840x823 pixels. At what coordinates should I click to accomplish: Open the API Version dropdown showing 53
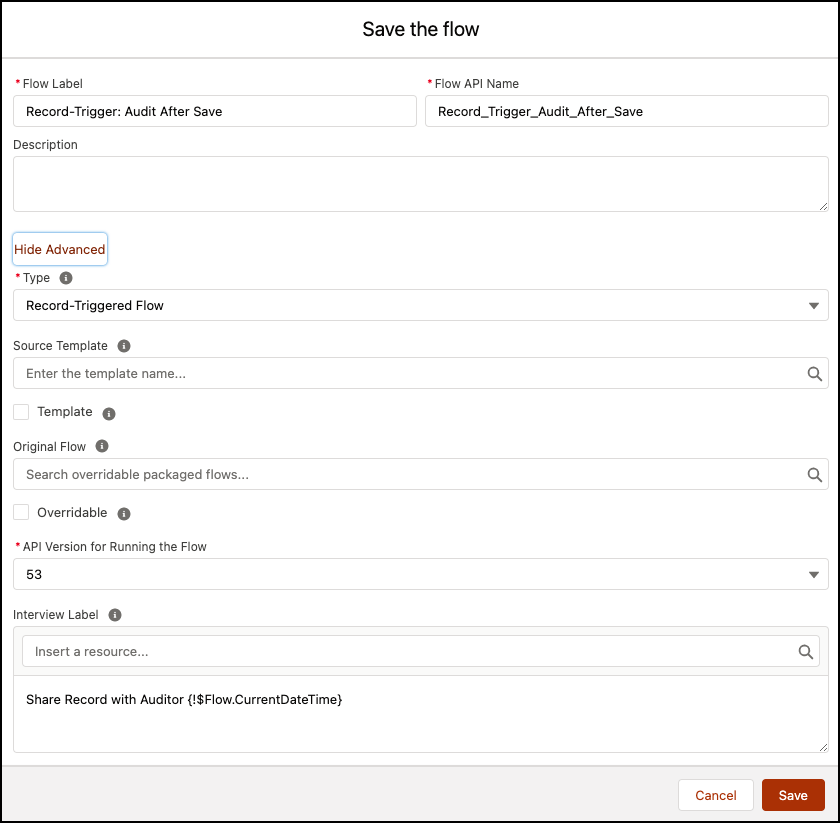(x=421, y=574)
